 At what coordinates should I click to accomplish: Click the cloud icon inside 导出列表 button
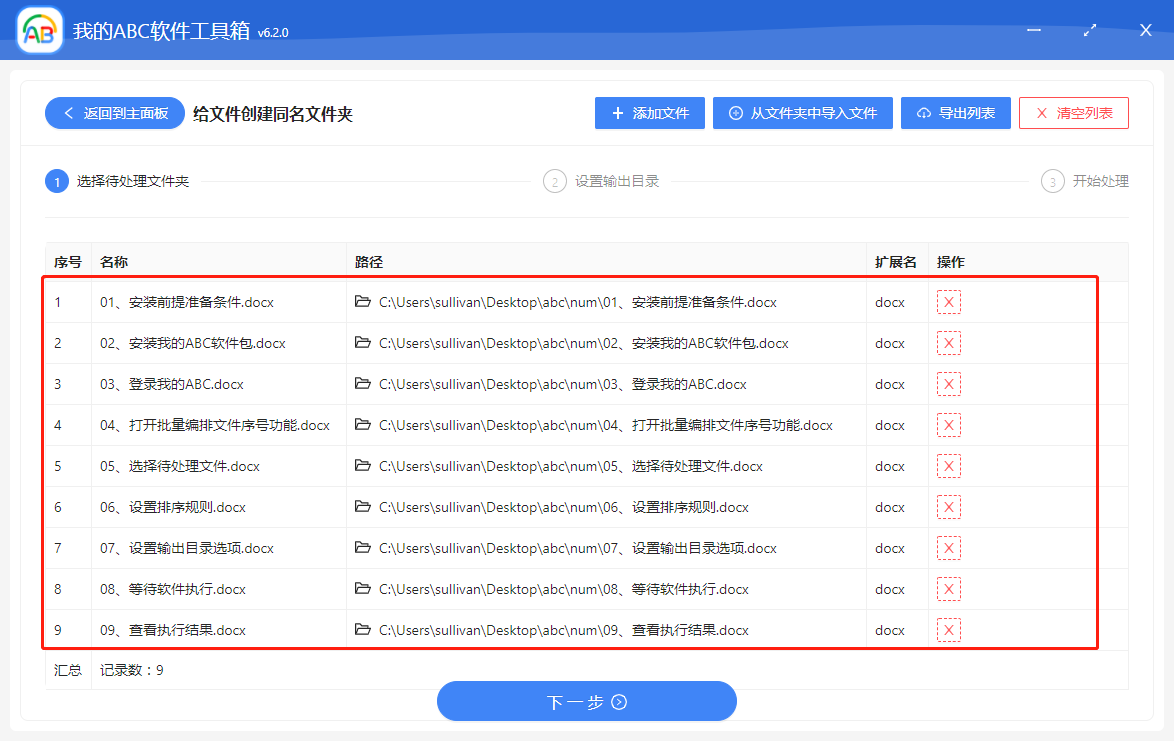tap(925, 113)
